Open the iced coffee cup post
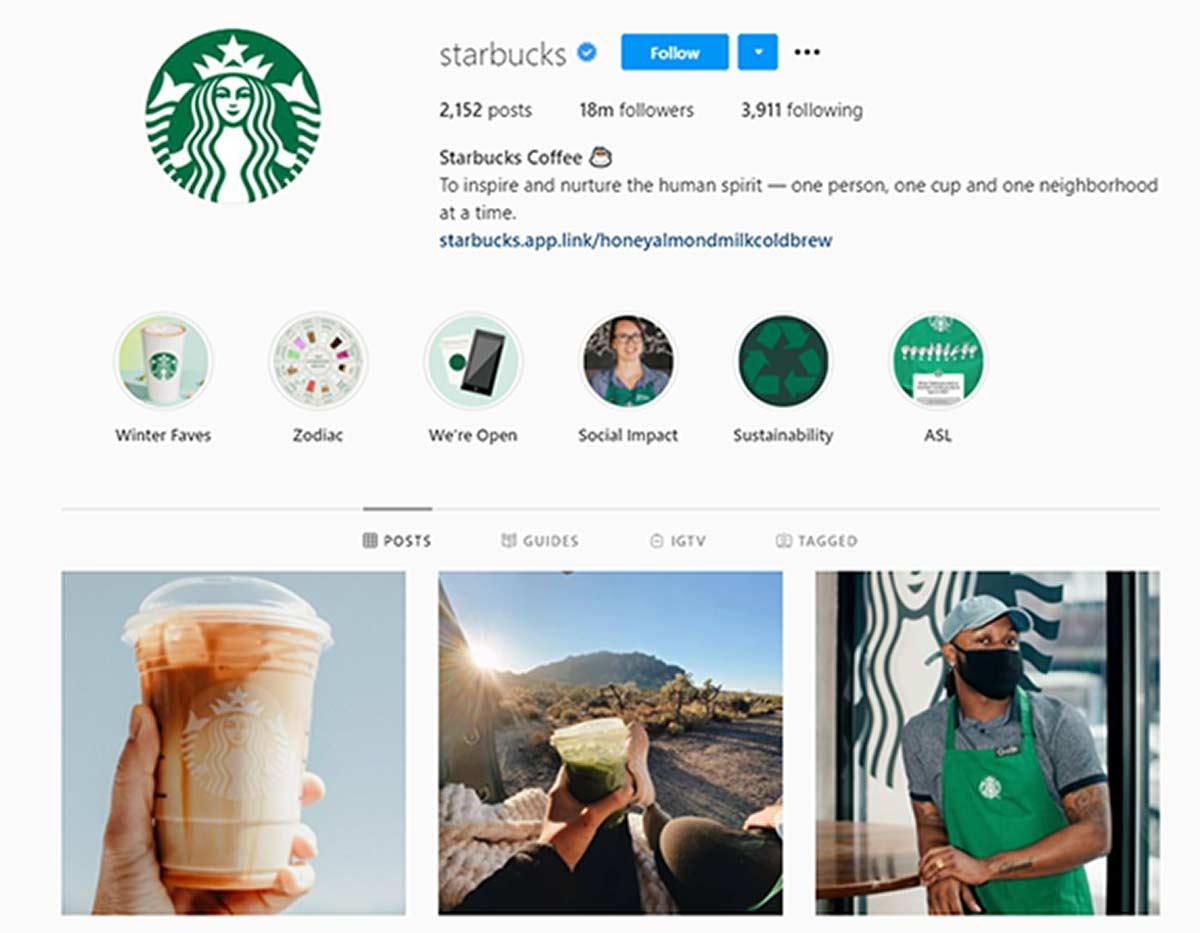 tap(234, 743)
